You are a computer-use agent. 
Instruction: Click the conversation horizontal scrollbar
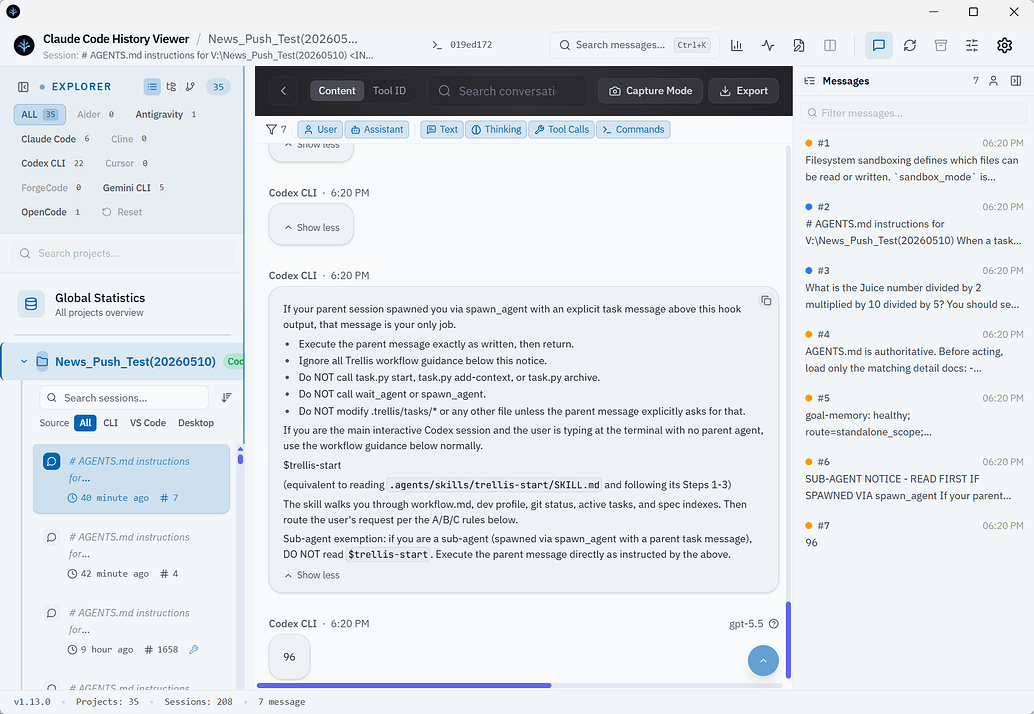404,686
